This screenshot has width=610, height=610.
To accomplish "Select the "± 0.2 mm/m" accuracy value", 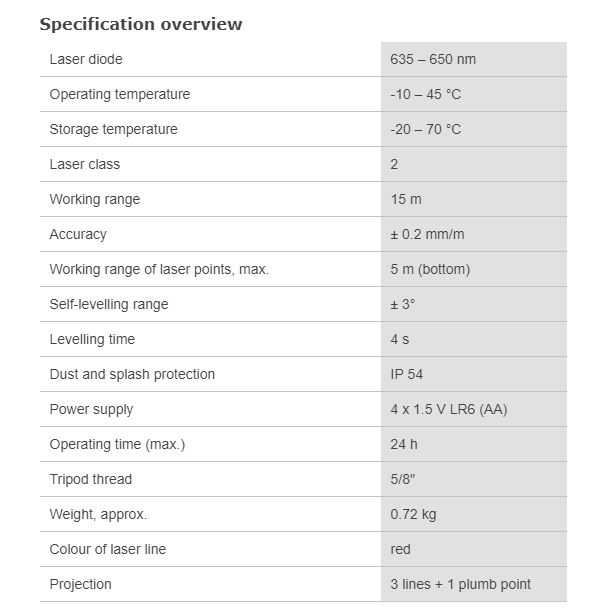I will tap(427, 234).
